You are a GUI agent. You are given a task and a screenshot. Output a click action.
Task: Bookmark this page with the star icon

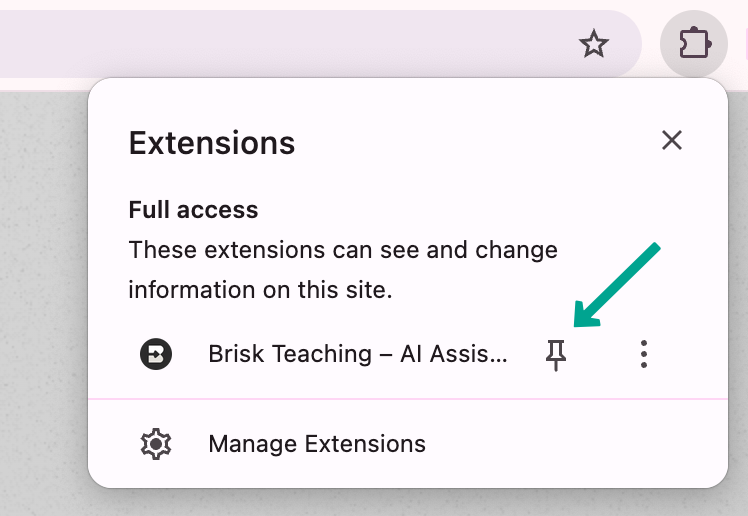[594, 44]
